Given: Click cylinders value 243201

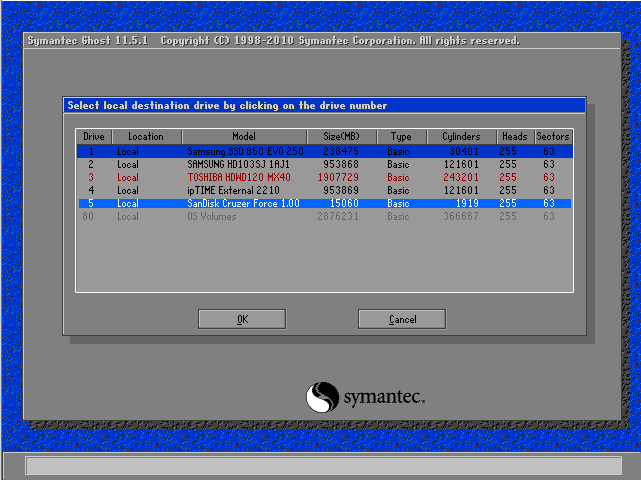Looking at the screenshot, I should click(461, 177).
